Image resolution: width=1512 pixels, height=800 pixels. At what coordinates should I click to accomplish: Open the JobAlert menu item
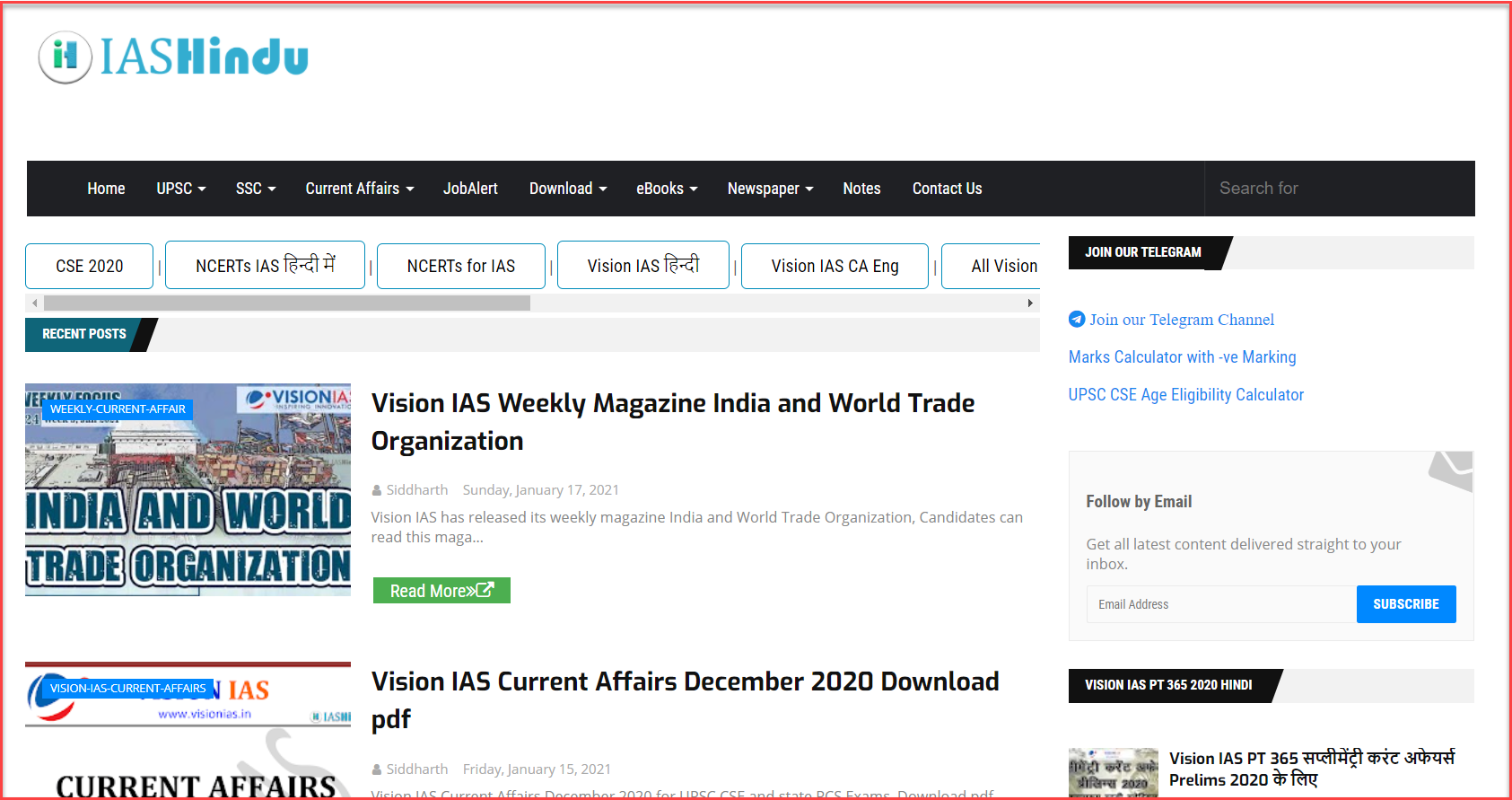point(470,189)
